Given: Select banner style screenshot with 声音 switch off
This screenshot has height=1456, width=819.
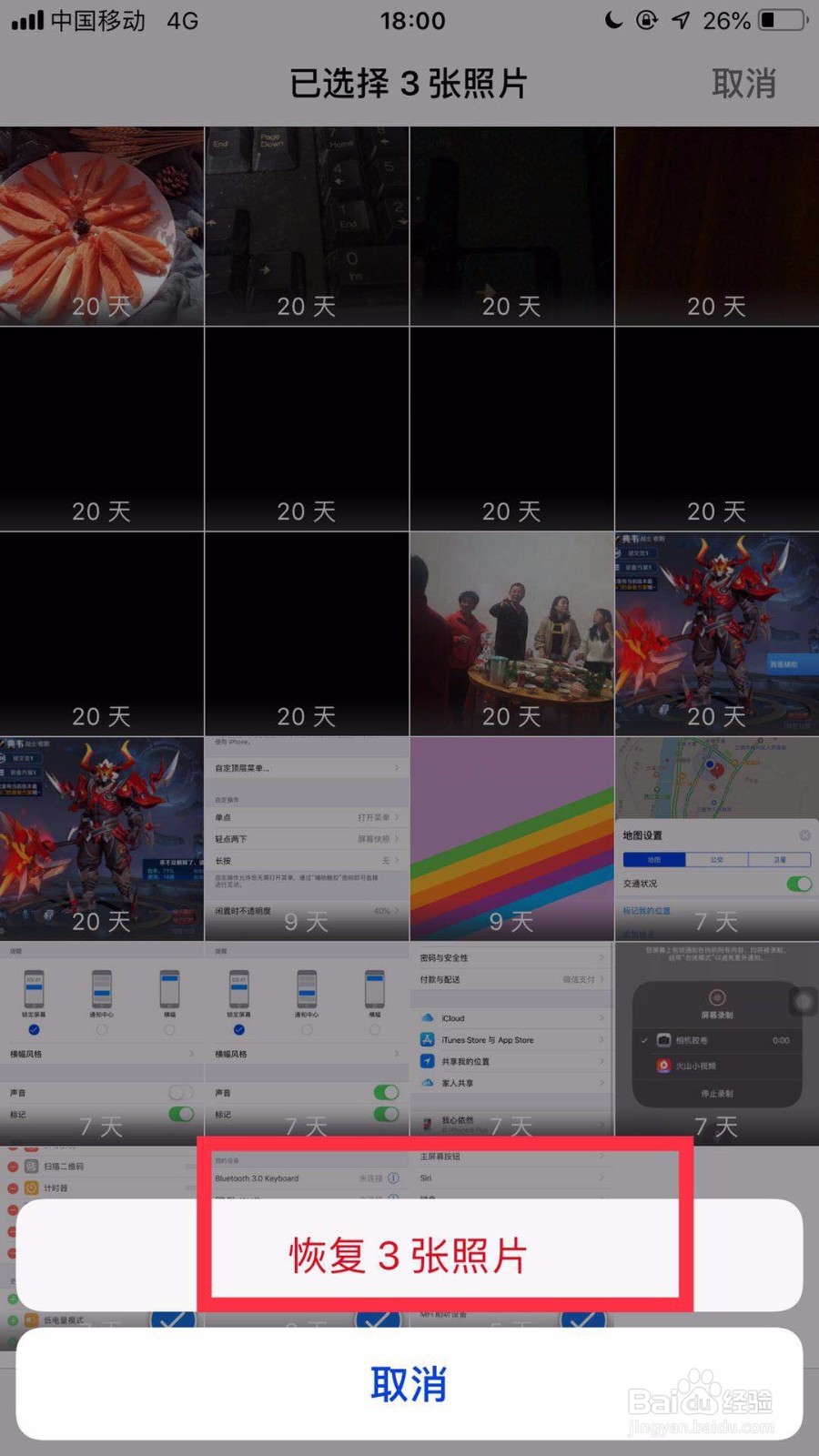Looking at the screenshot, I should (x=102, y=1043).
